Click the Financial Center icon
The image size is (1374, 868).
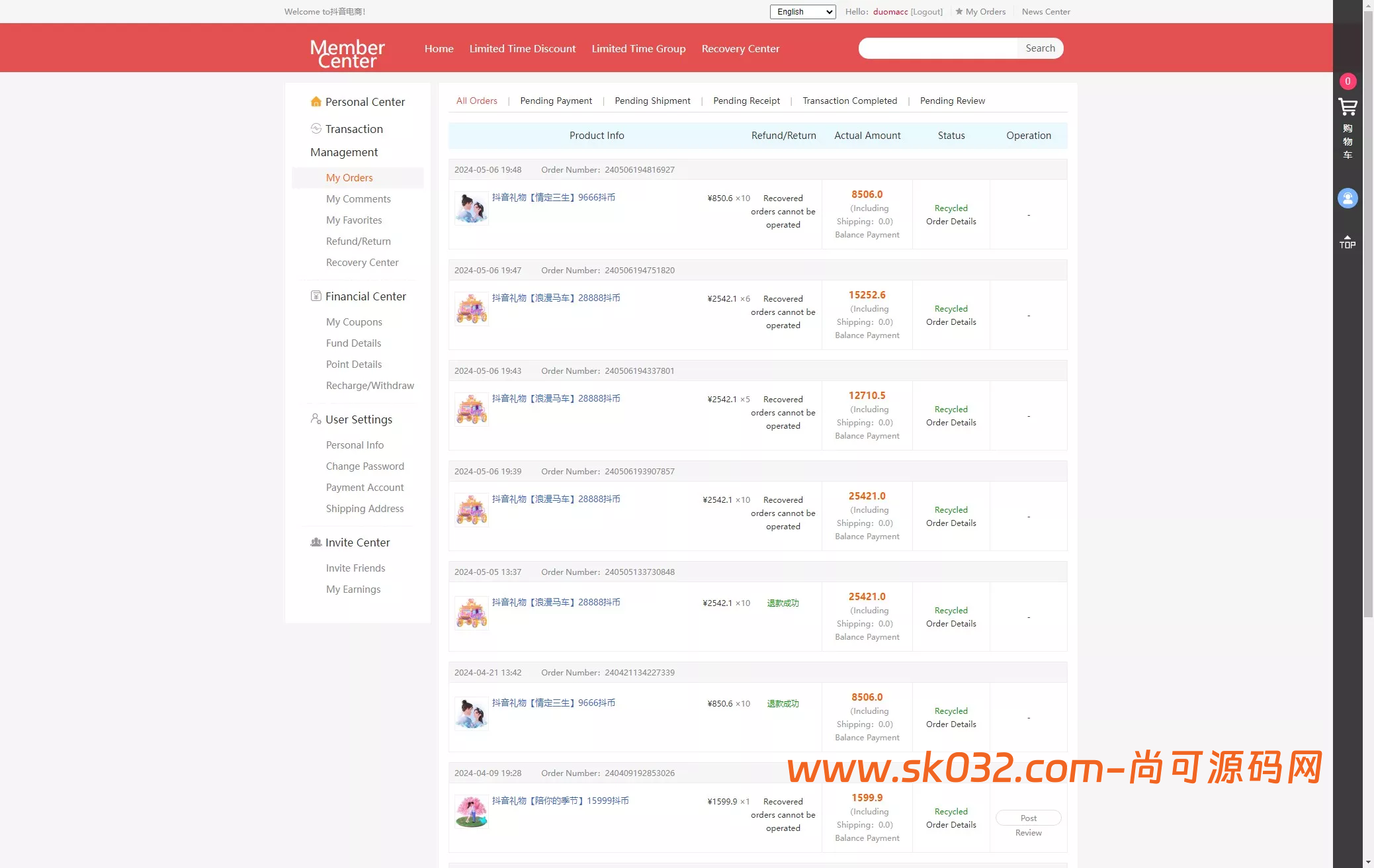[316, 296]
